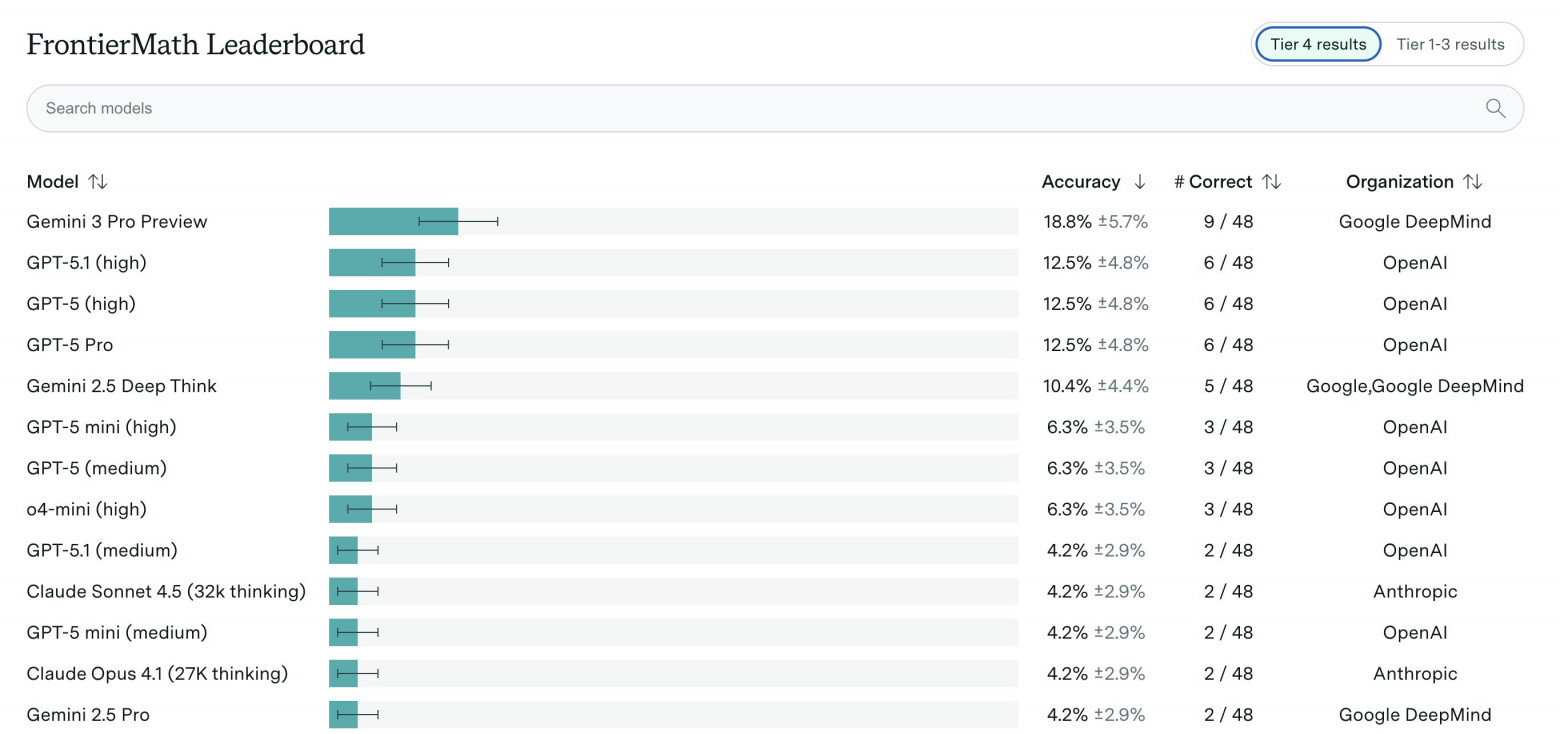The image size is (1560, 734).
Task: Click sort arrows next to # Correct
Action: click(1271, 182)
